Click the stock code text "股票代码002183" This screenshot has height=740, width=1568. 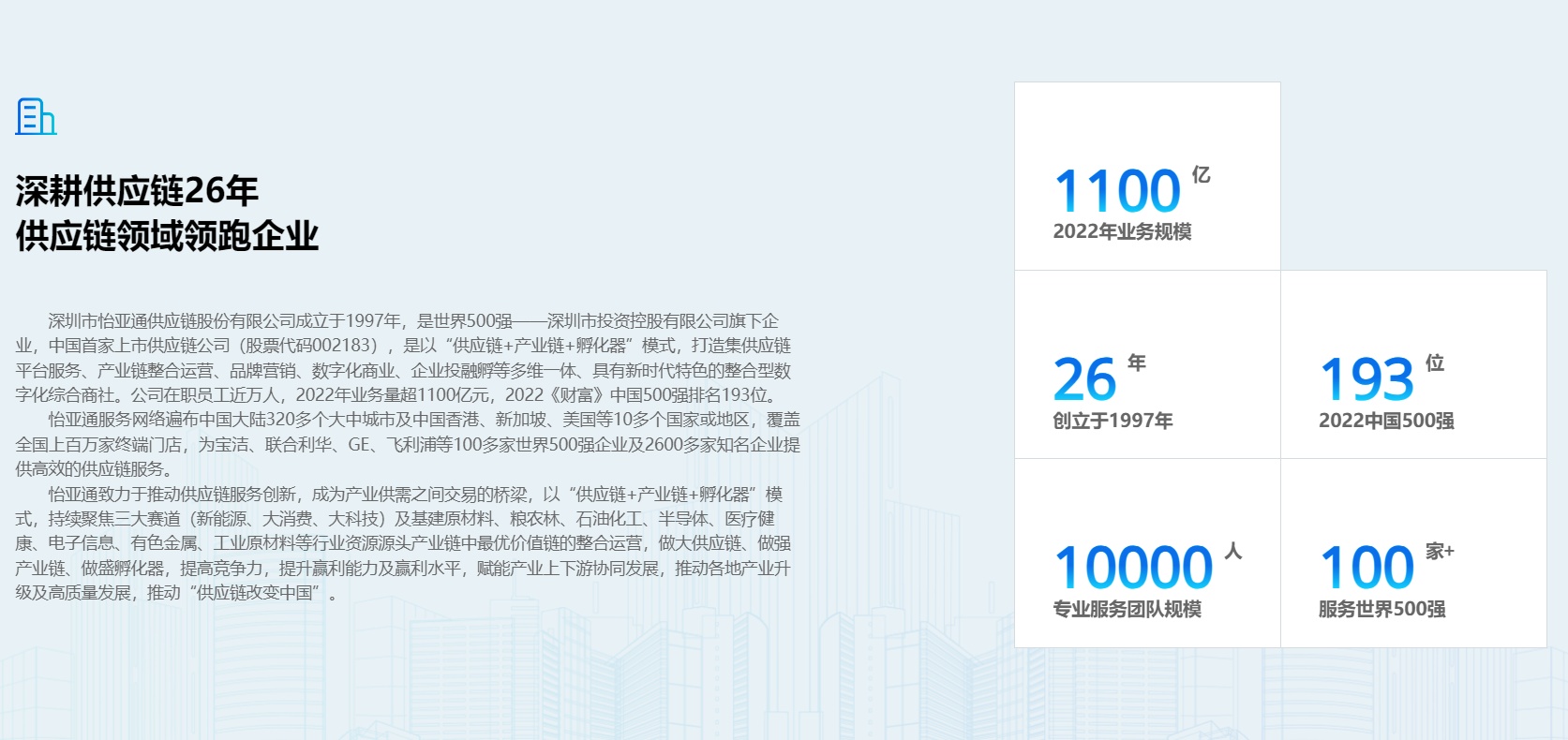[311, 346]
